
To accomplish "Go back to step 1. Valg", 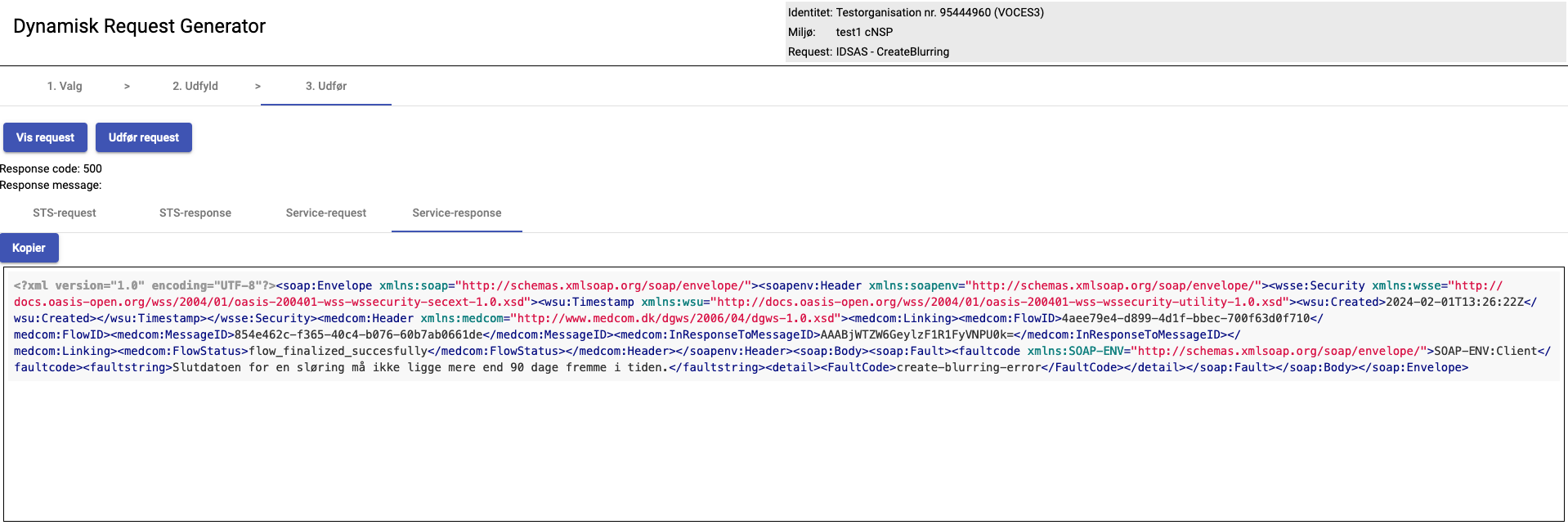I will pyautogui.click(x=65, y=86).
